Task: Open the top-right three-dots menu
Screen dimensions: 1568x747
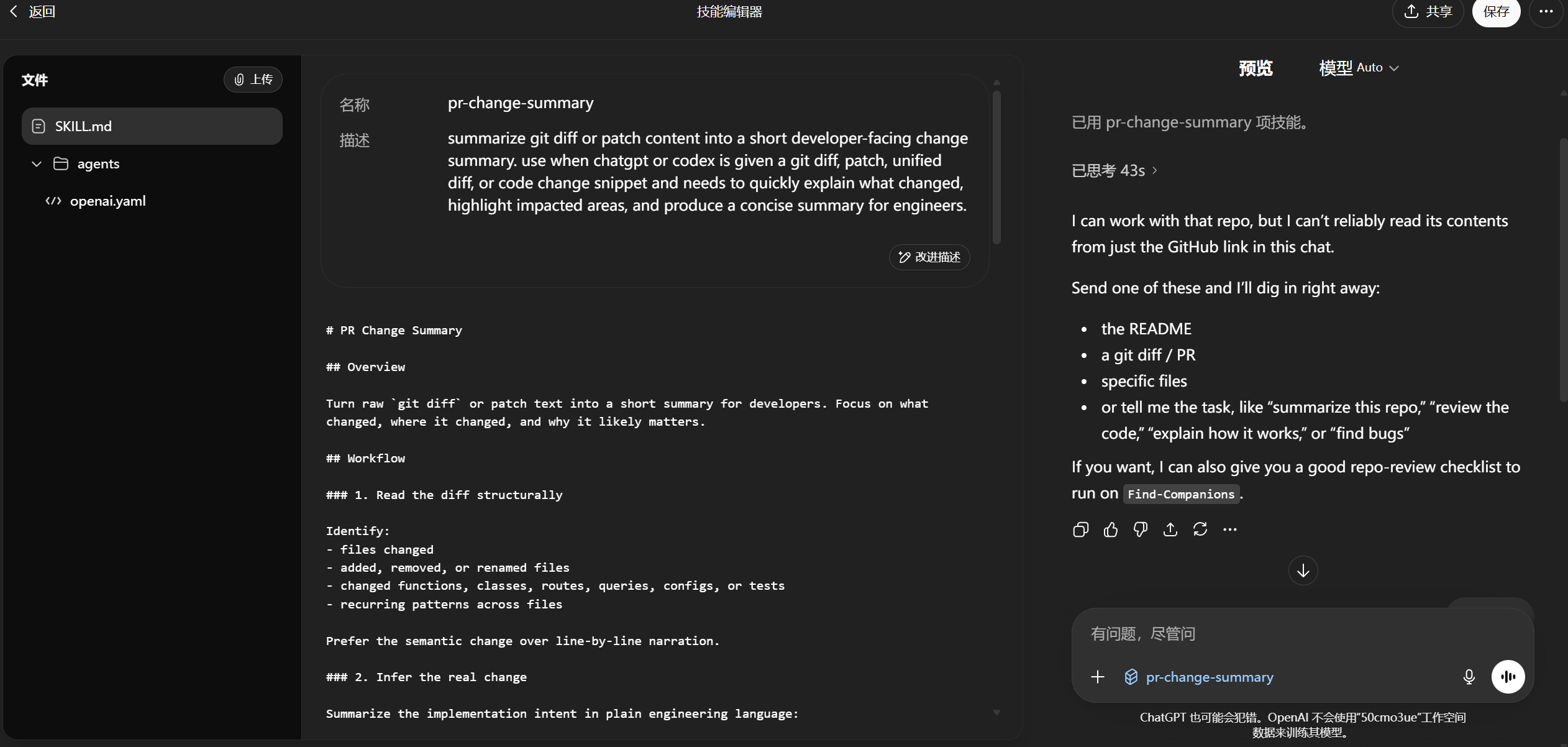Action: click(1546, 12)
